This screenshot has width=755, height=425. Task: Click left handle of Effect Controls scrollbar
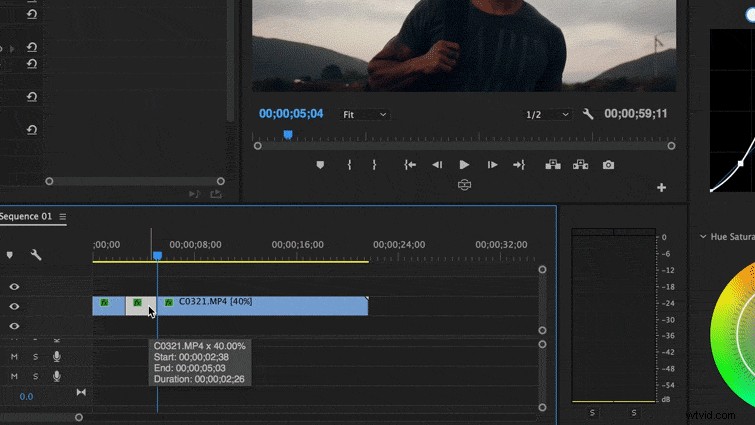[49, 181]
